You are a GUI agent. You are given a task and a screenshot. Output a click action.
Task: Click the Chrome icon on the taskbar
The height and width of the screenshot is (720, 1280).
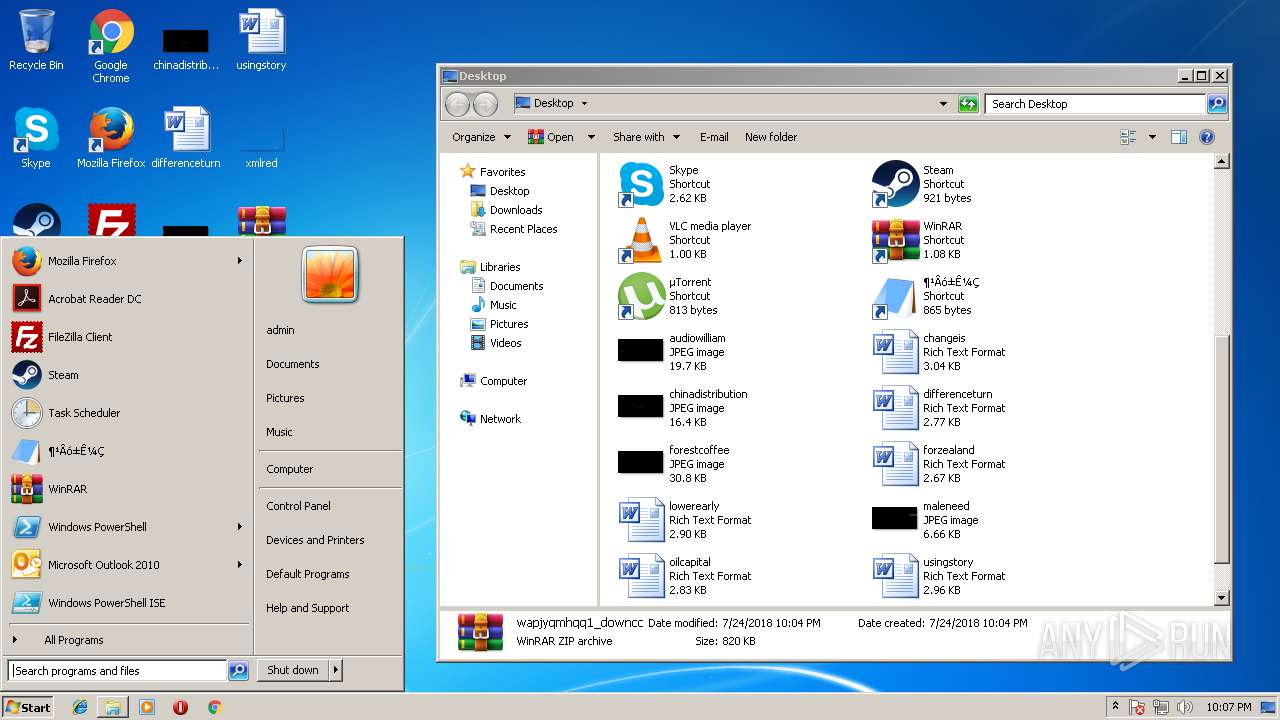pyautogui.click(x=214, y=707)
